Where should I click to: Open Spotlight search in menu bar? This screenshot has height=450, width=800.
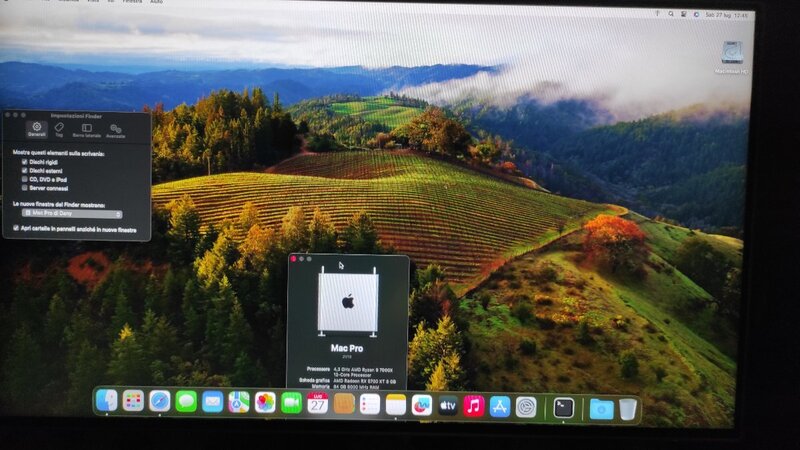[x=671, y=14]
